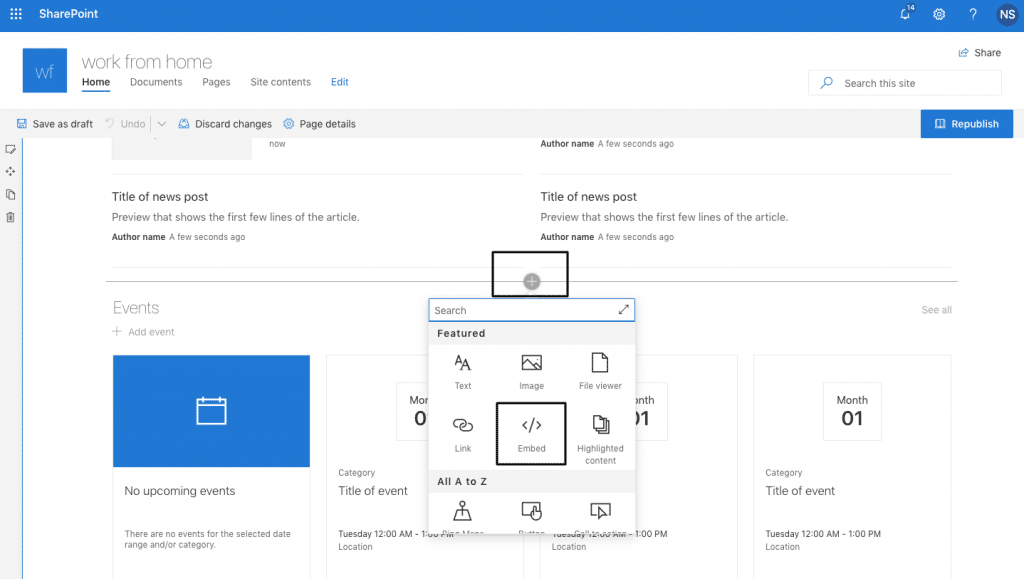Delete the web part via trash icon
Image resolution: width=1024 pixels, height=579 pixels.
(x=12, y=217)
